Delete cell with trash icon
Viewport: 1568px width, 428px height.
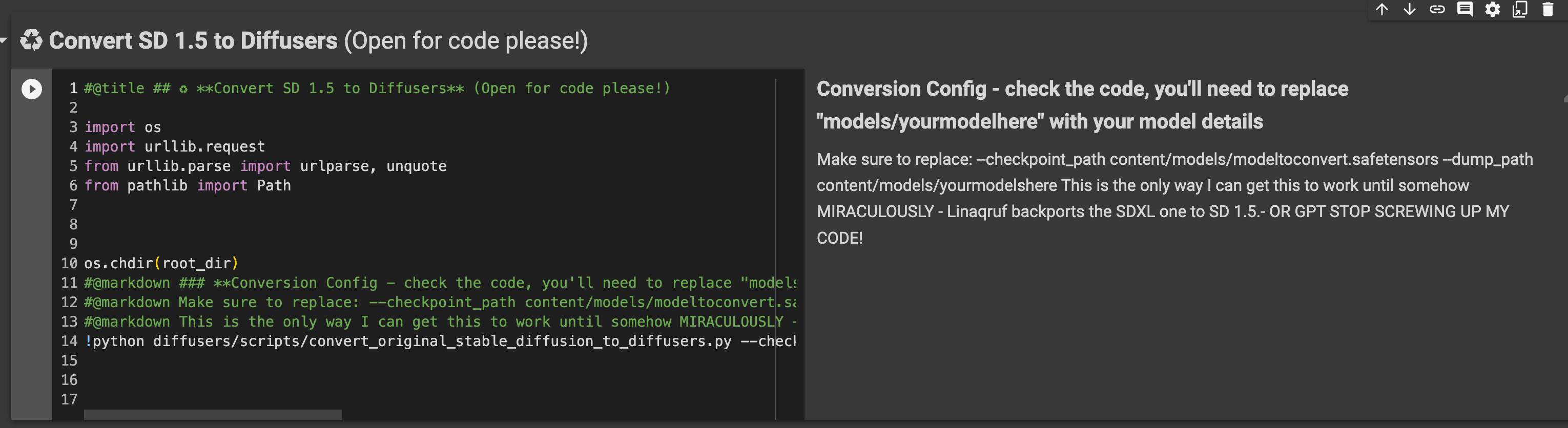click(1548, 9)
